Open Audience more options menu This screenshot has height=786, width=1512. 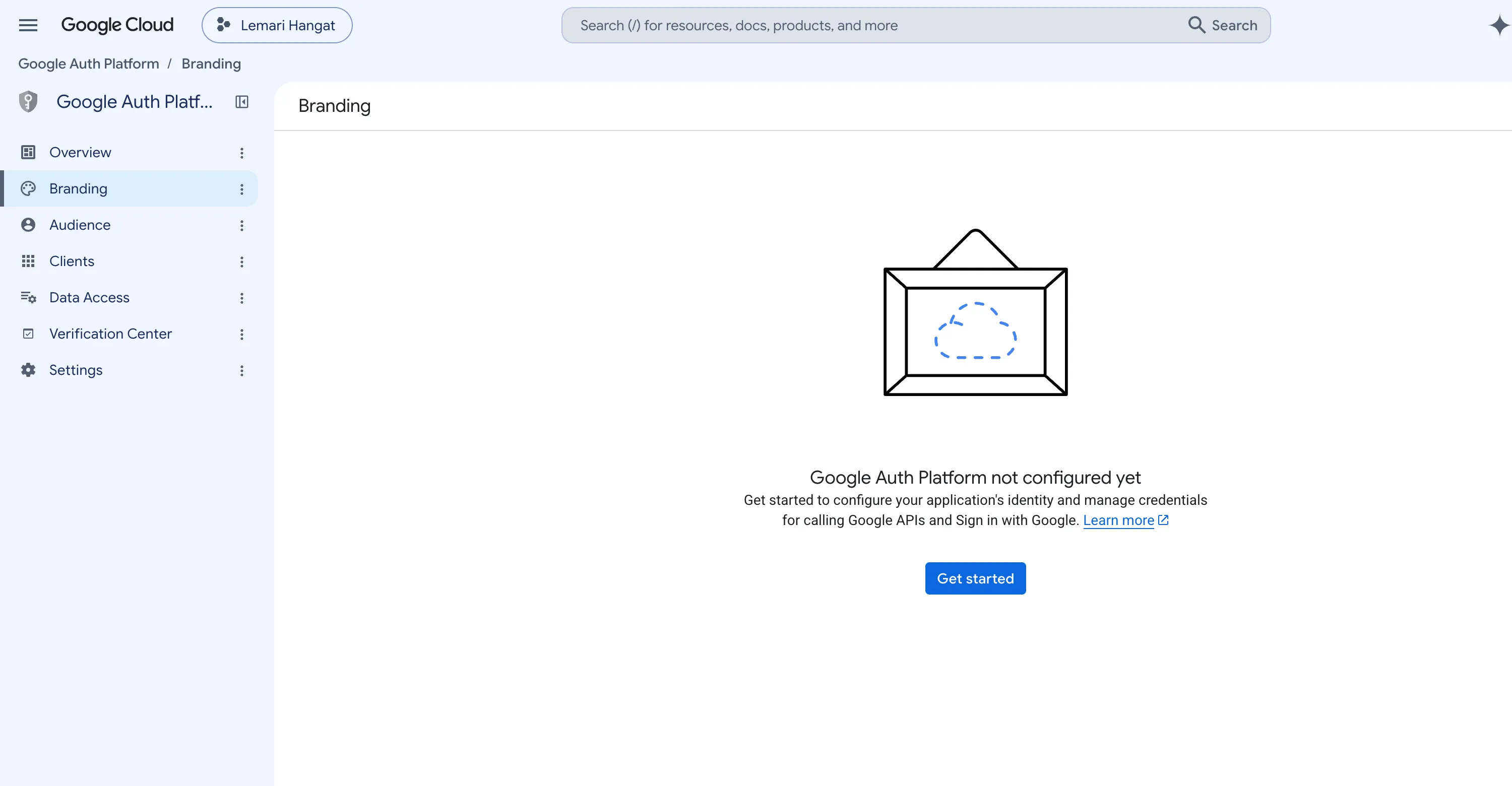(x=242, y=226)
